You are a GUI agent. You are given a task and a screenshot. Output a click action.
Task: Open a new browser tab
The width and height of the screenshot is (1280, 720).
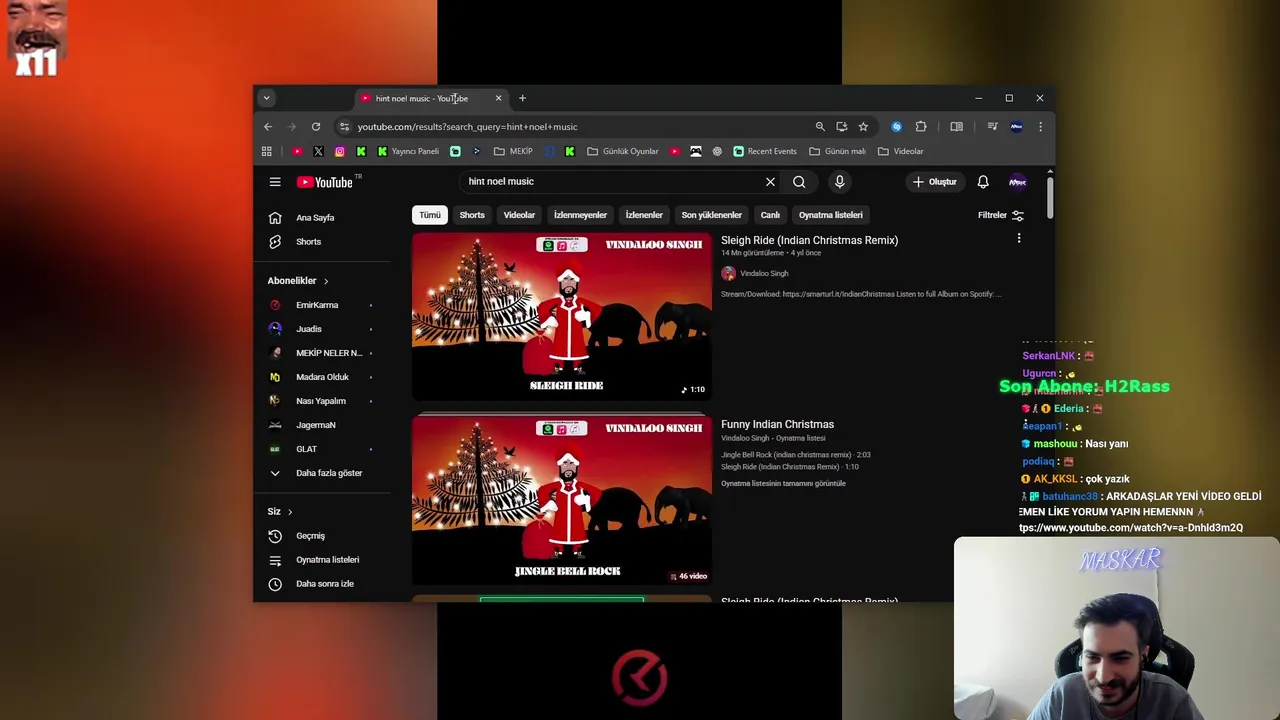tap(522, 98)
